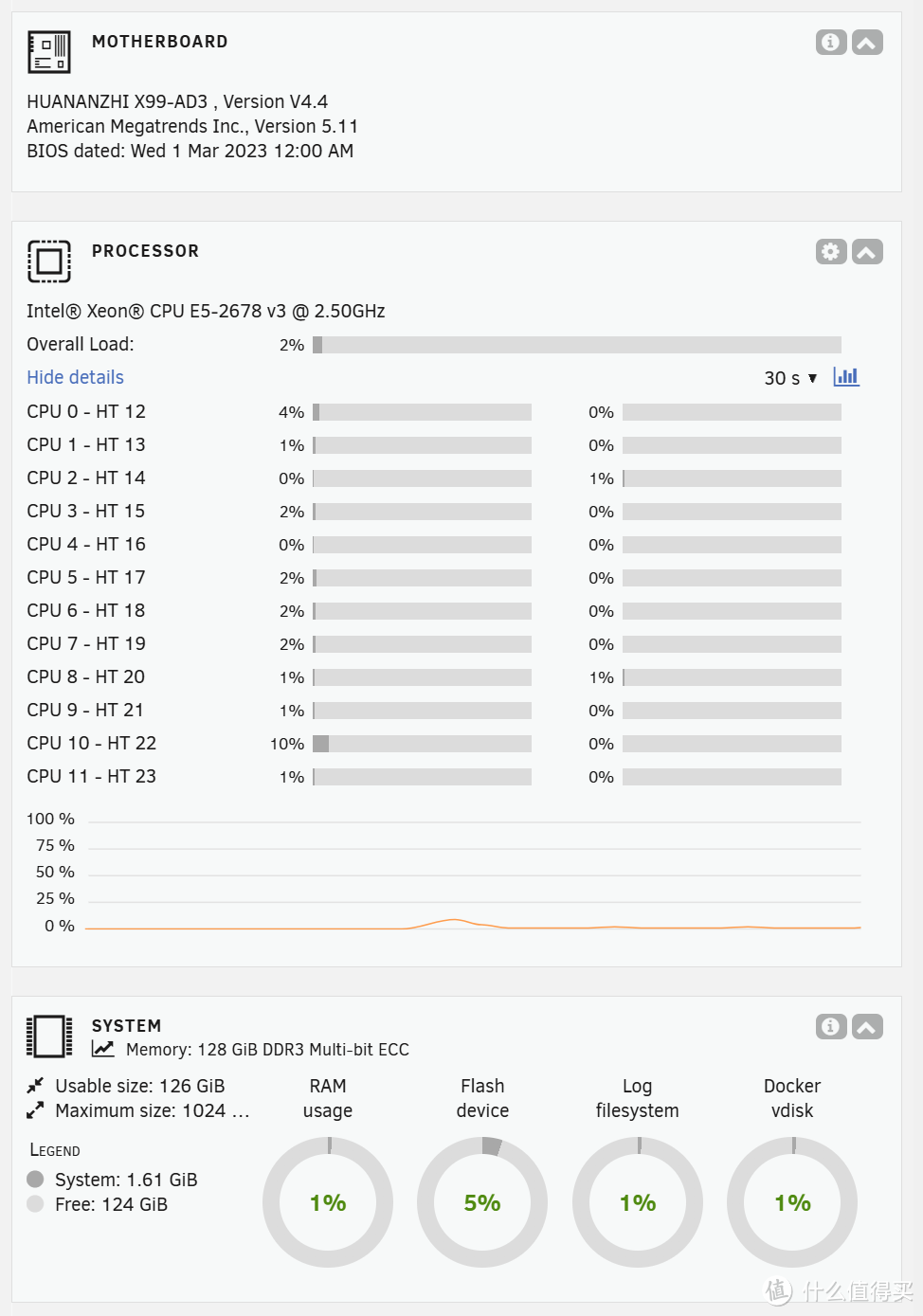Collapse the Motherboard panel

tap(867, 43)
